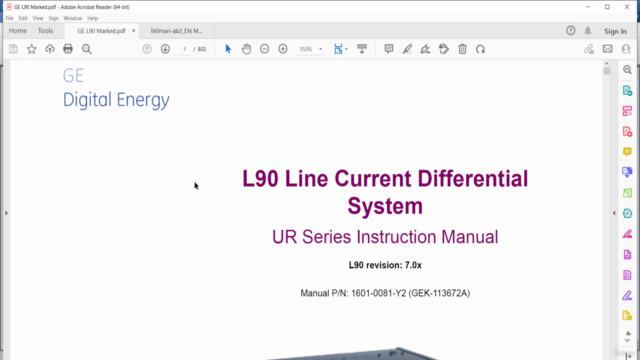Open Create PDF tool in right pane
640x360 pixels.
627,131
